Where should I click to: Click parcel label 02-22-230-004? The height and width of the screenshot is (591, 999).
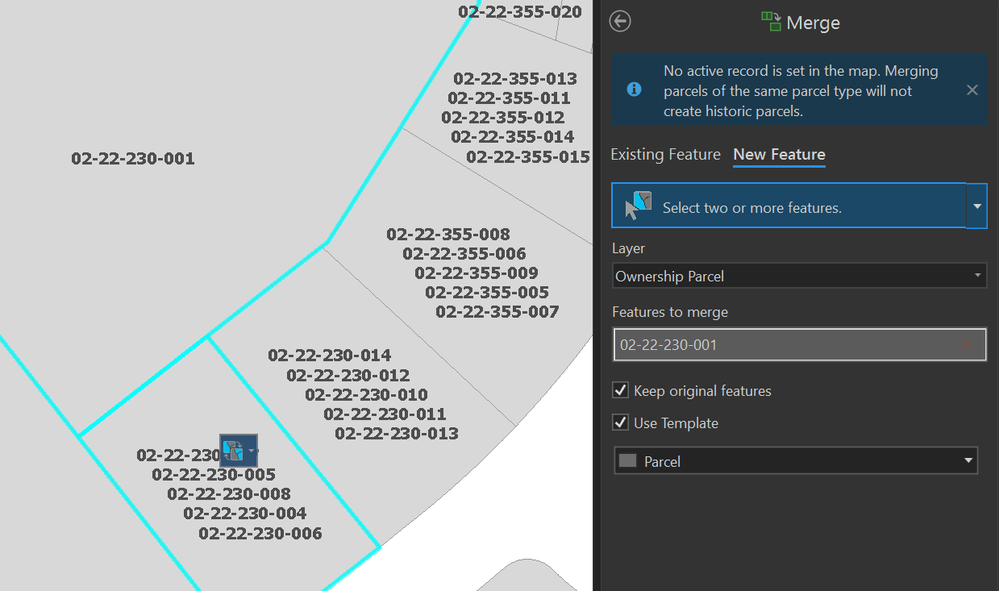[x=245, y=513]
